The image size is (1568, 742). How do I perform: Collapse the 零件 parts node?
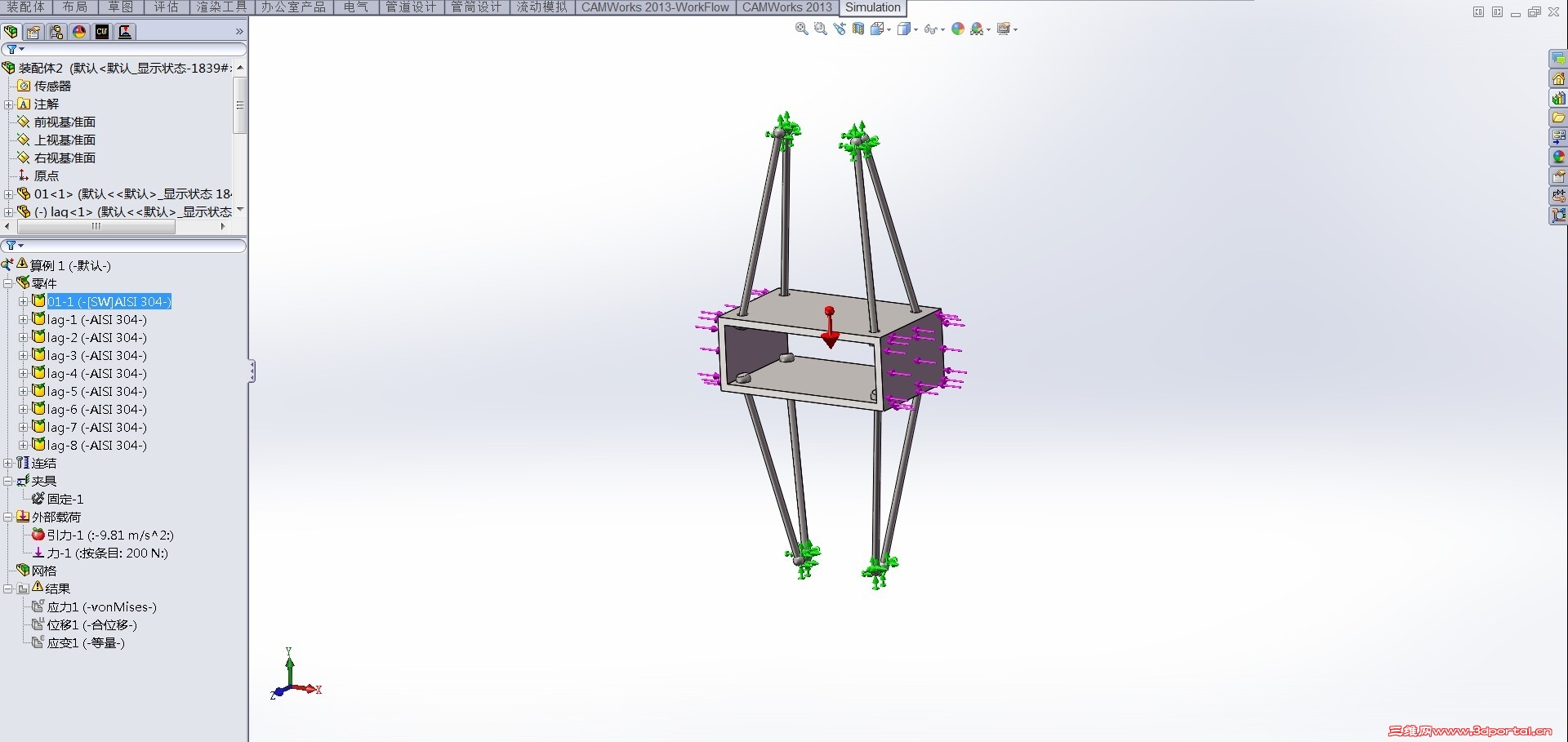coord(8,284)
